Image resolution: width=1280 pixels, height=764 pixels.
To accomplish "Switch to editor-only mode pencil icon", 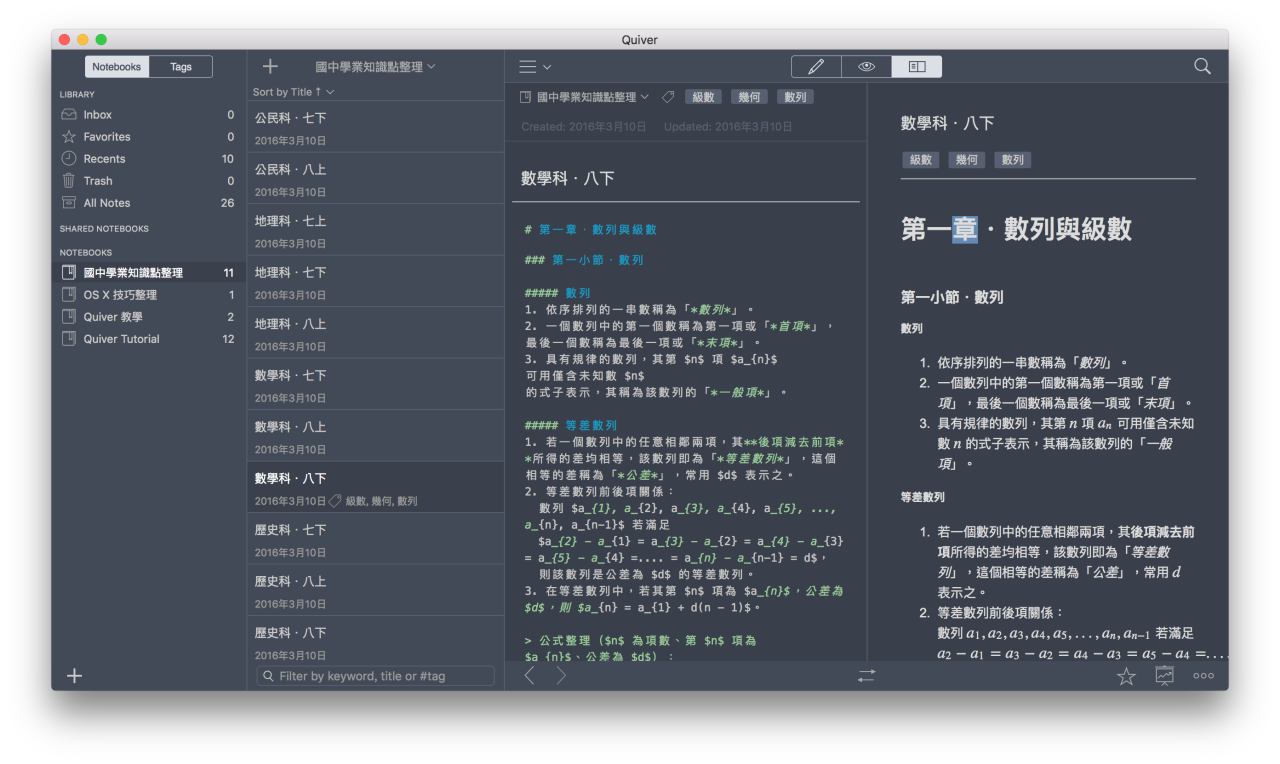I will (x=816, y=67).
